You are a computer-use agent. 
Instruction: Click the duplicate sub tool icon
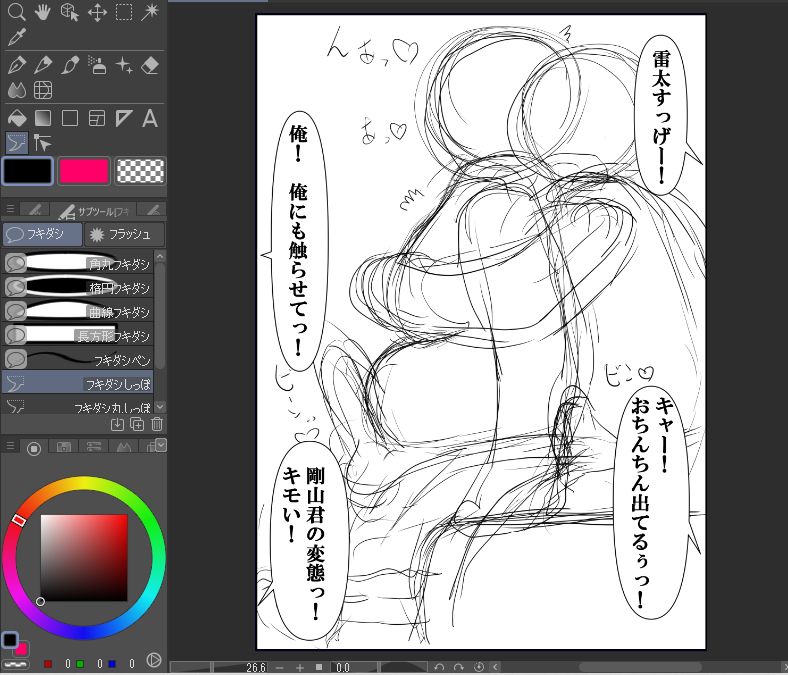pyautogui.click(x=137, y=424)
